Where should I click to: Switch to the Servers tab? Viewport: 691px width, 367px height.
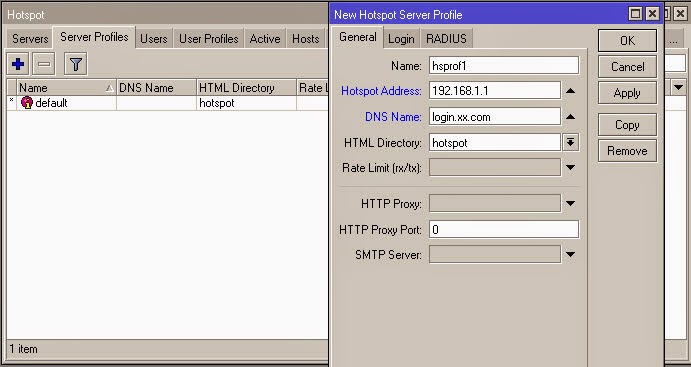click(30, 39)
